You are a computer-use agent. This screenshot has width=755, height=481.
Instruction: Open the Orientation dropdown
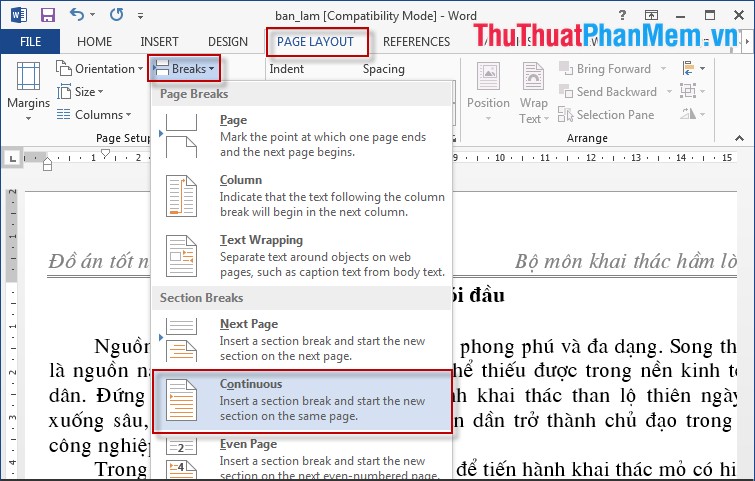(x=100, y=69)
